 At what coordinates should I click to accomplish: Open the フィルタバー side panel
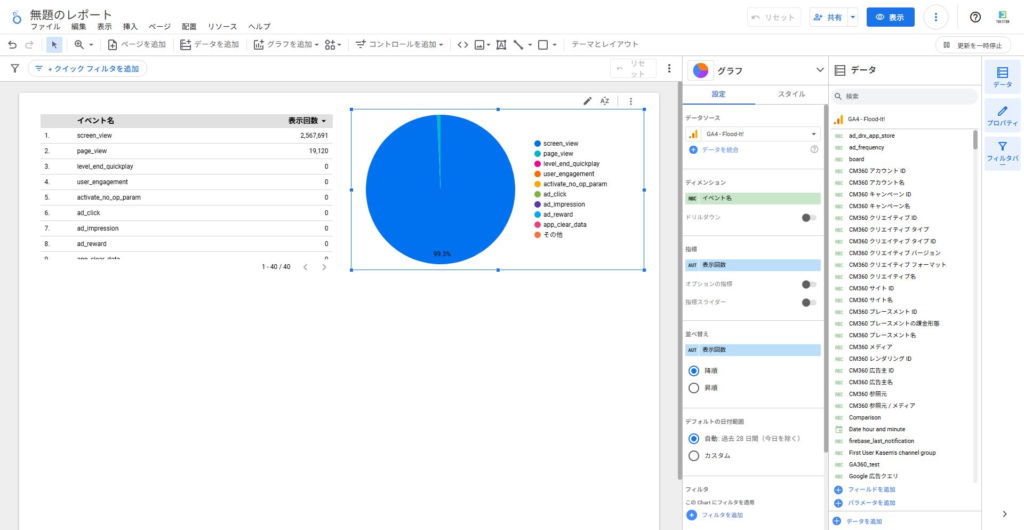1002,152
